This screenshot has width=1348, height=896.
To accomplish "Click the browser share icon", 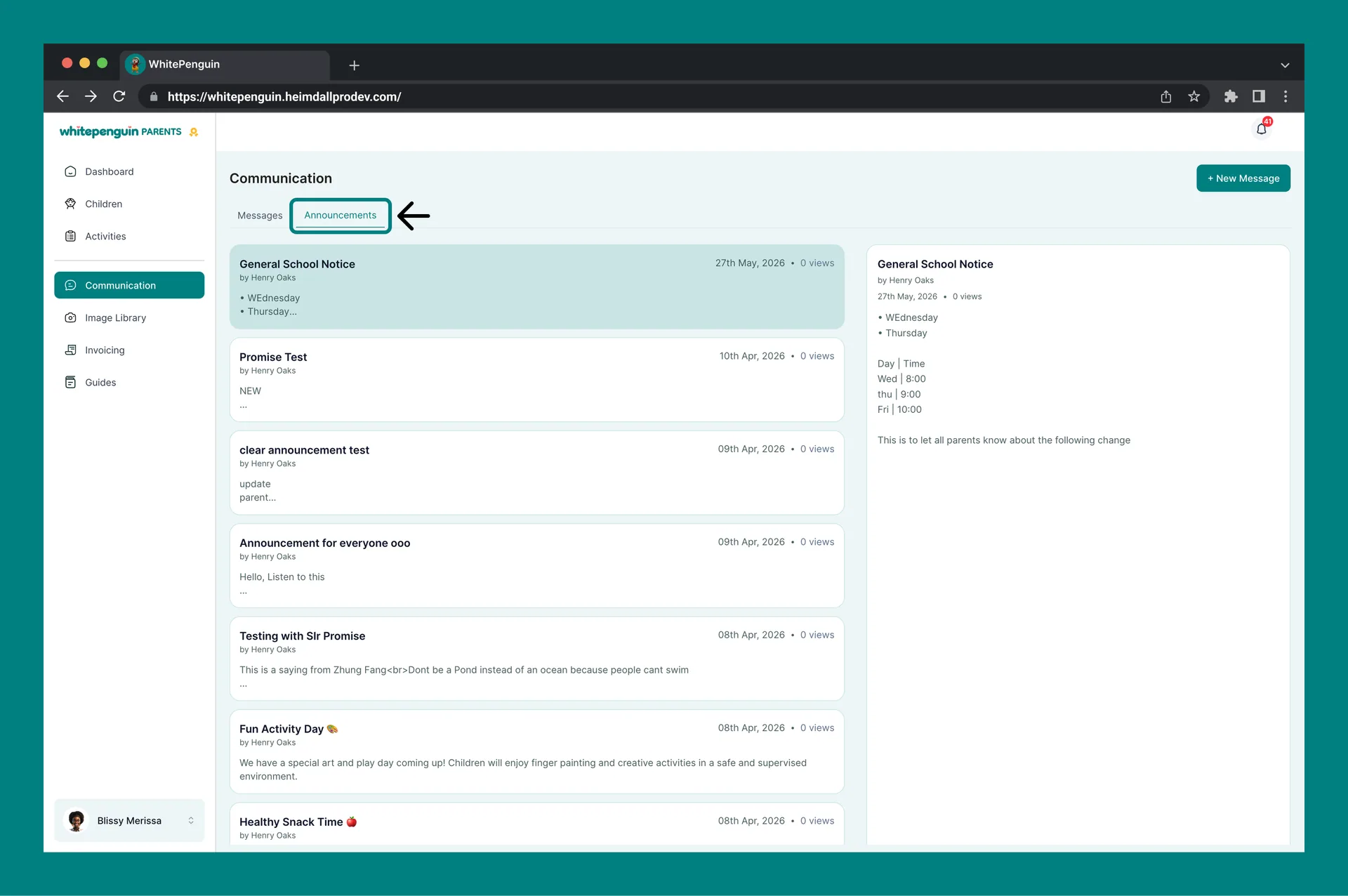I will point(1165,96).
